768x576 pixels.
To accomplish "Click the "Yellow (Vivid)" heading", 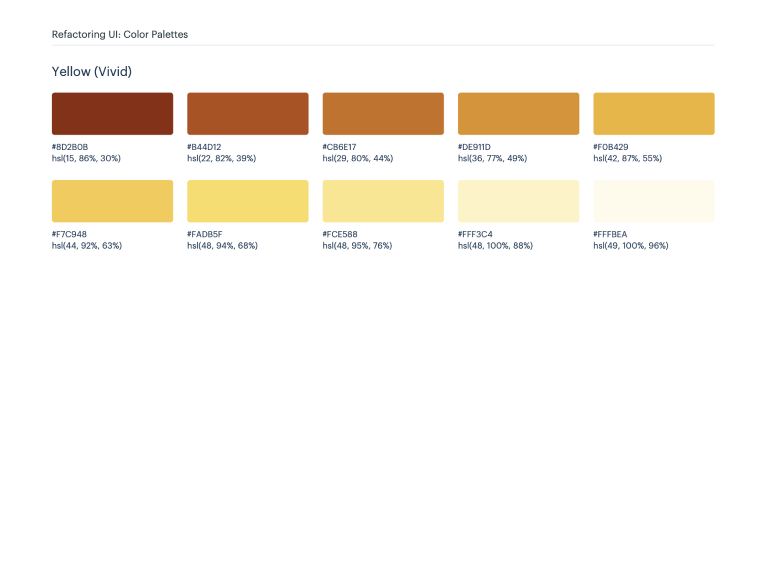I will [92, 72].
